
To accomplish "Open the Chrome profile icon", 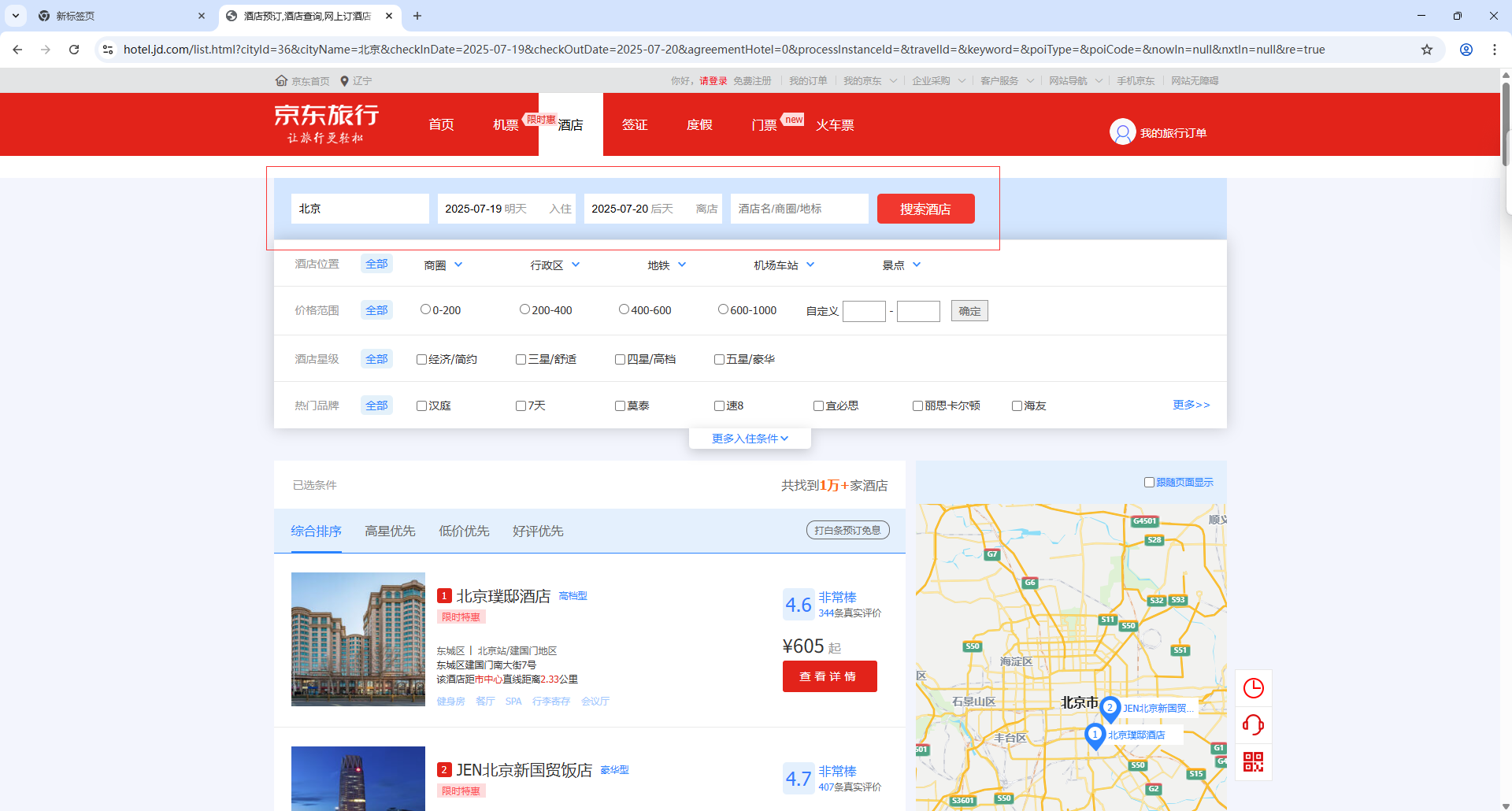I will pyautogui.click(x=1466, y=50).
